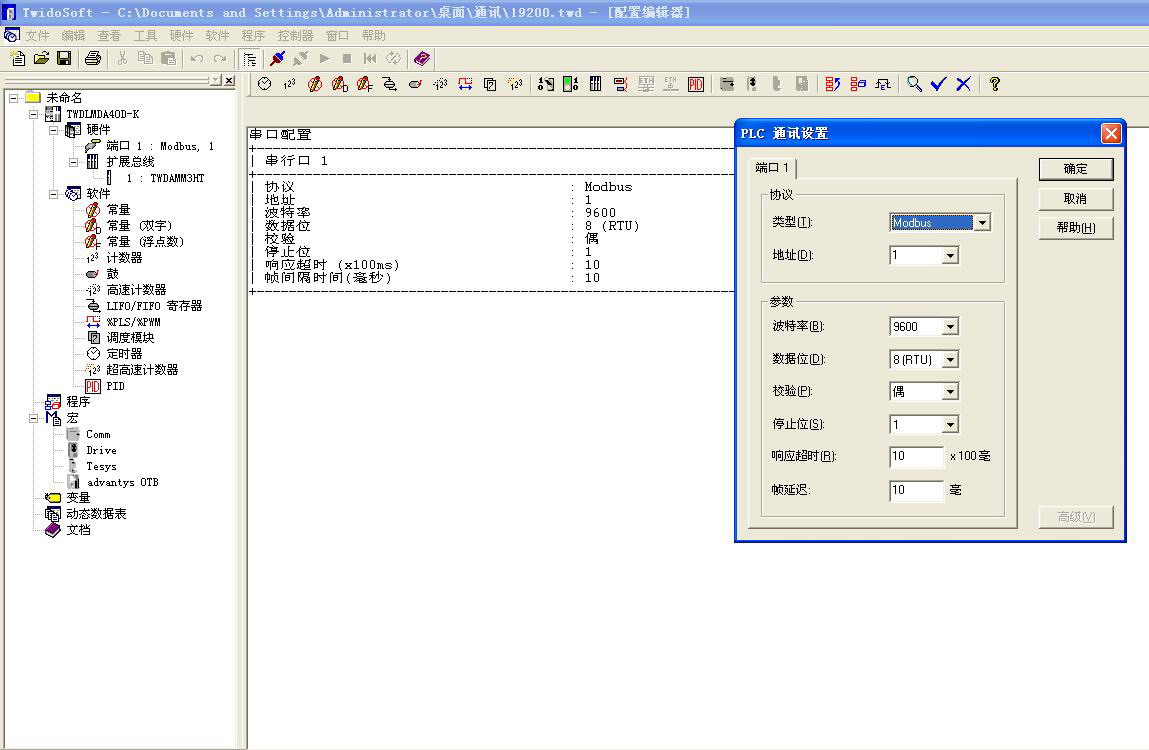
Task: Click the 响应超时 input field
Action: tap(916, 457)
